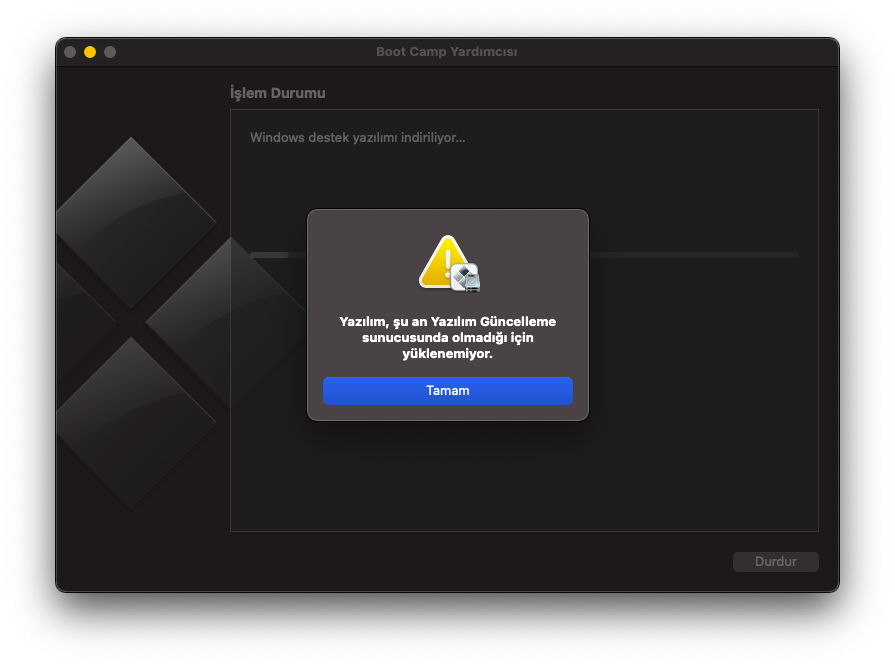Click the İşlem Durumu heading
895x666 pixels.
[x=277, y=93]
